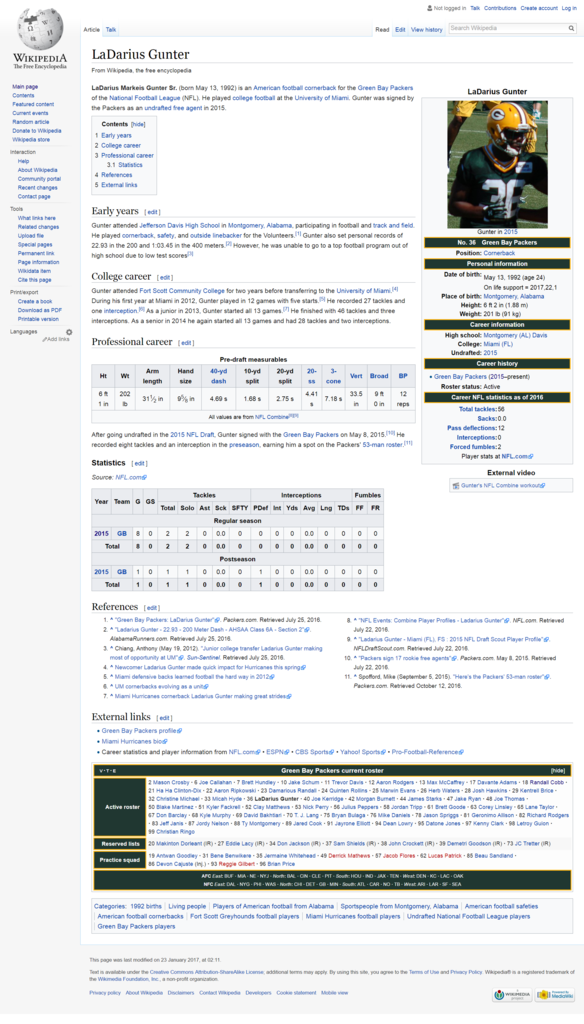The height and width of the screenshot is (1024, 584).
Task: Open Random article in sidebar
Action: click(31, 122)
